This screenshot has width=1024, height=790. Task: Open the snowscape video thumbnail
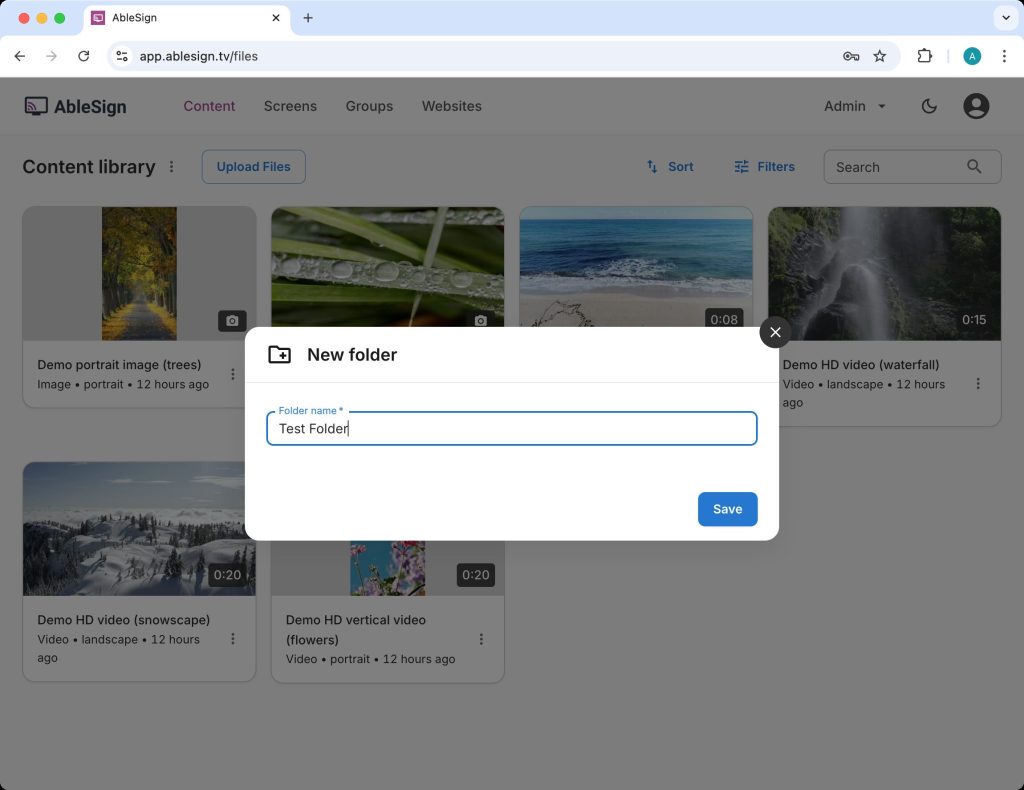pyautogui.click(x=139, y=529)
